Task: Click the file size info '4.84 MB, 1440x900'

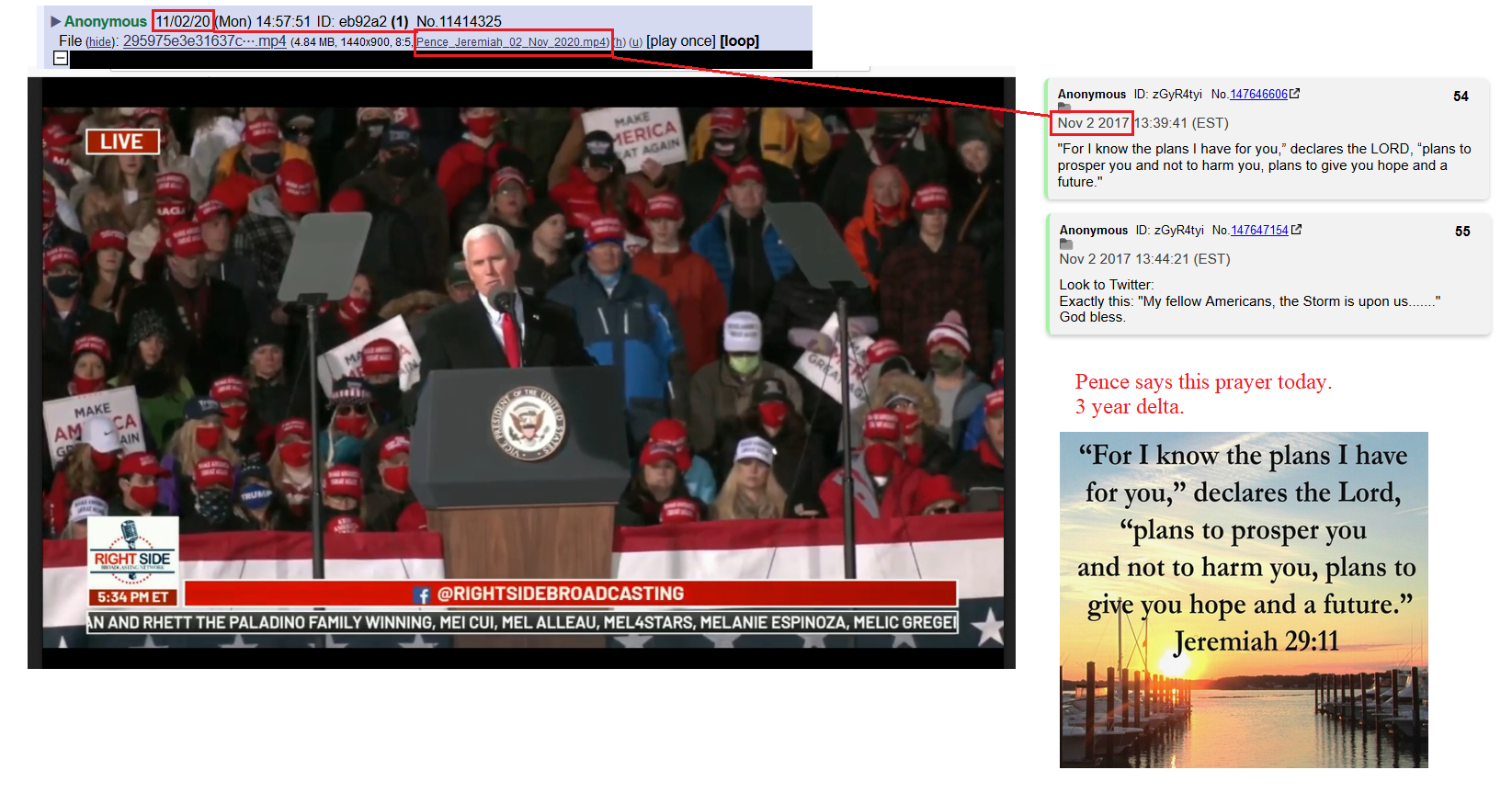Action: [x=340, y=42]
